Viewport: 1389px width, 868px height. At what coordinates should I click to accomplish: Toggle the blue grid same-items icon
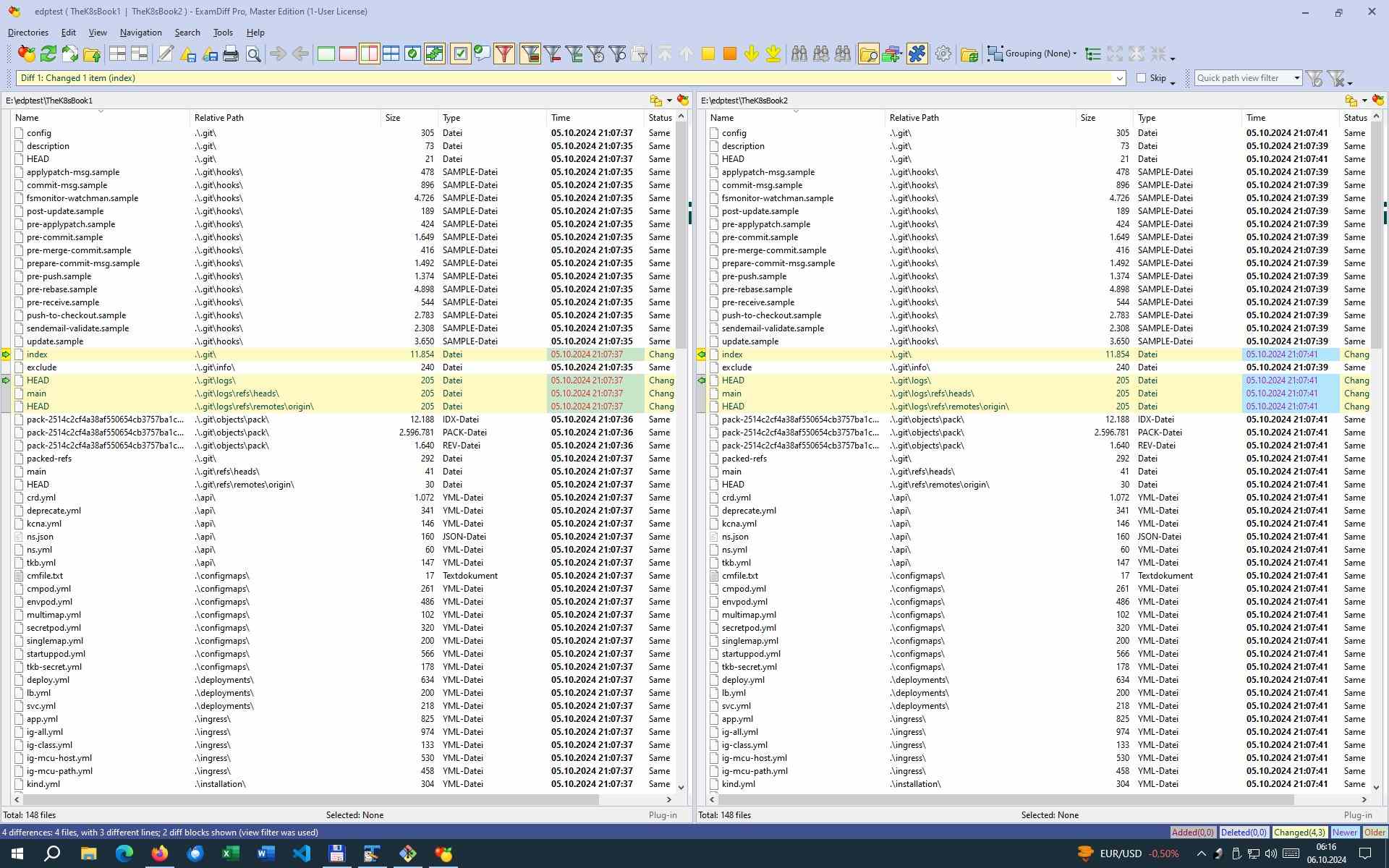tap(391, 54)
